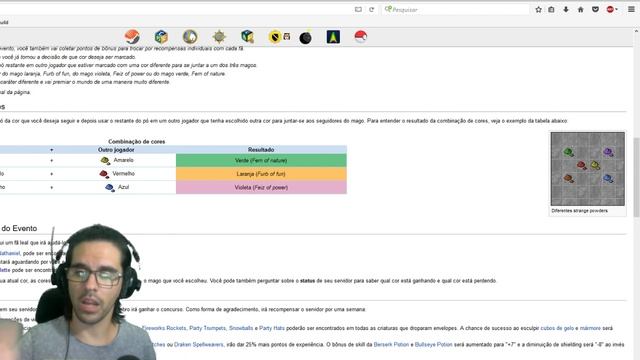Screen dimensions: 640x360
Task: Reload the current page
Action: [x=371, y=9]
